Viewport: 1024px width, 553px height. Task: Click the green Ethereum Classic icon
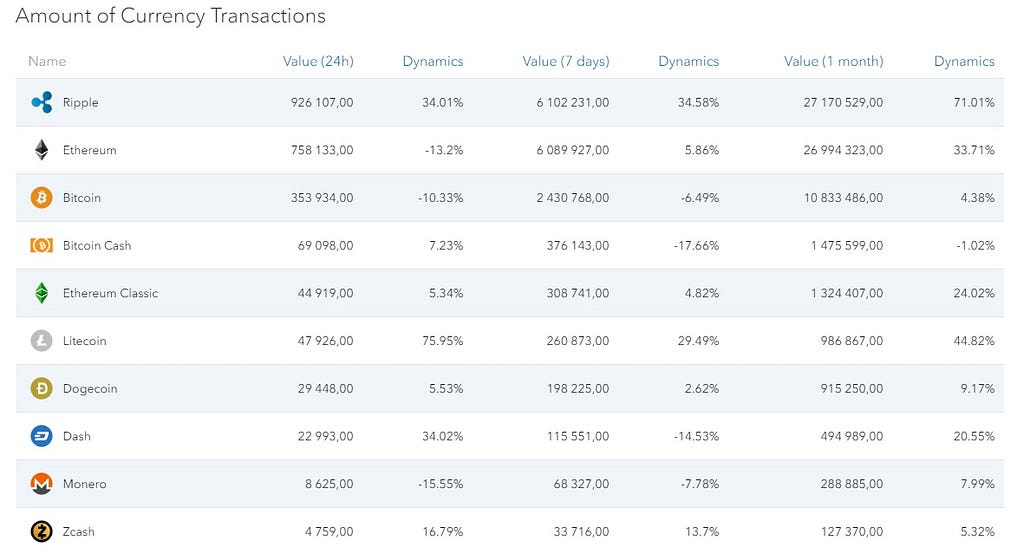click(41, 293)
